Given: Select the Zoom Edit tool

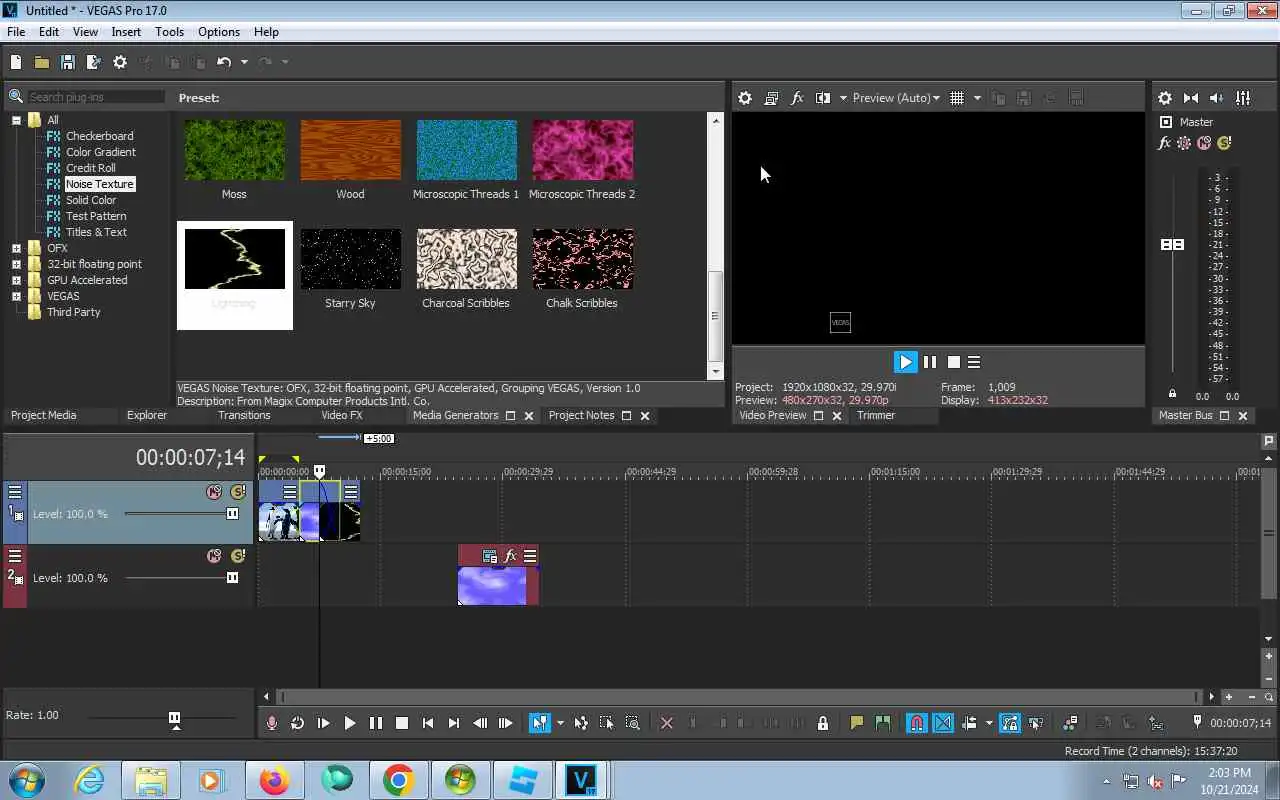Looking at the screenshot, I should 633,723.
